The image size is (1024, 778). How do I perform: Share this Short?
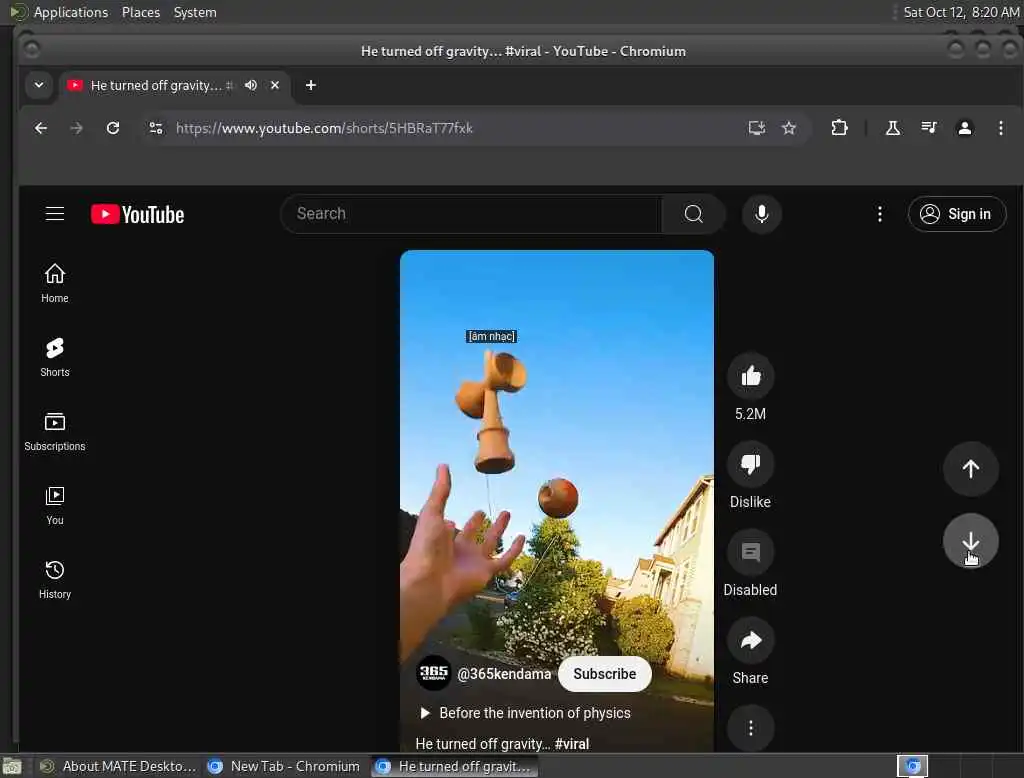[750, 640]
